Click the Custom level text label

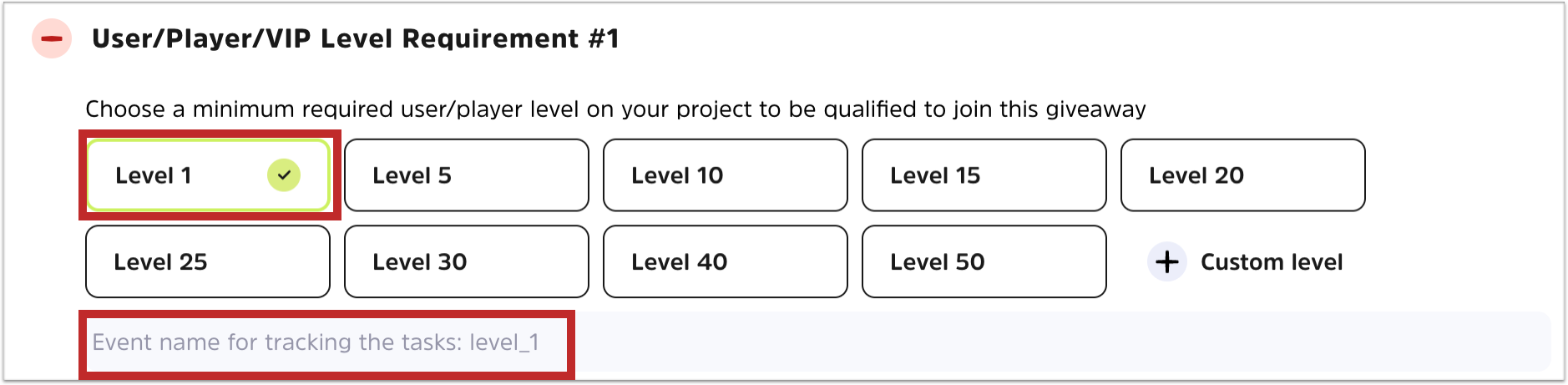tap(1271, 262)
